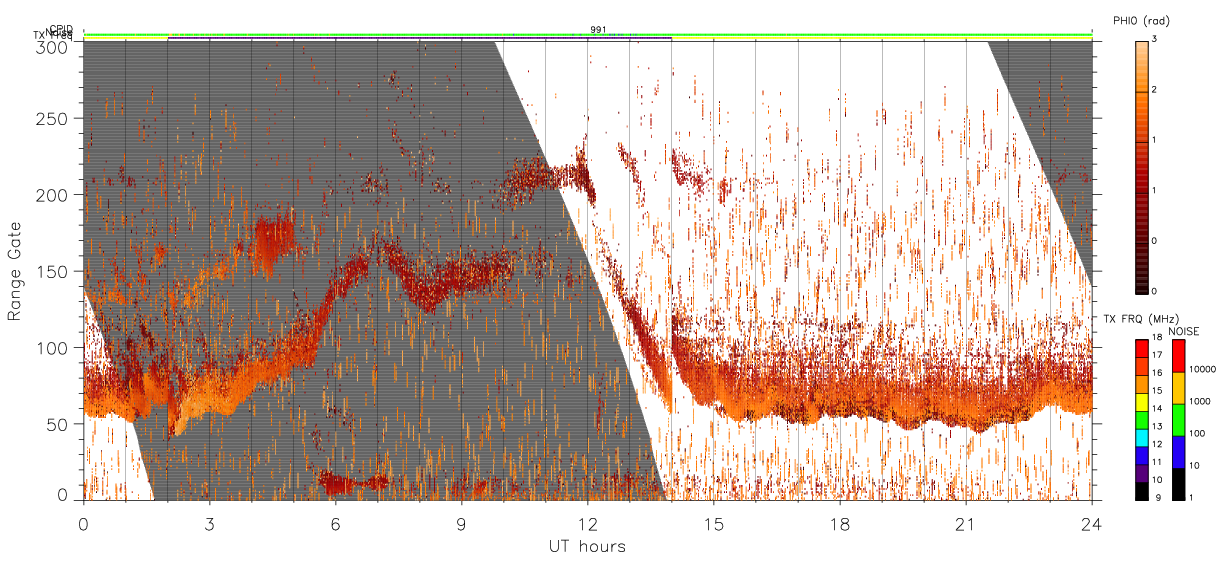Viewport: 1228px width, 567px height.
Task: Pick the blue NOISE swatch between 10 and 100
Action: pyautogui.click(x=1178, y=451)
